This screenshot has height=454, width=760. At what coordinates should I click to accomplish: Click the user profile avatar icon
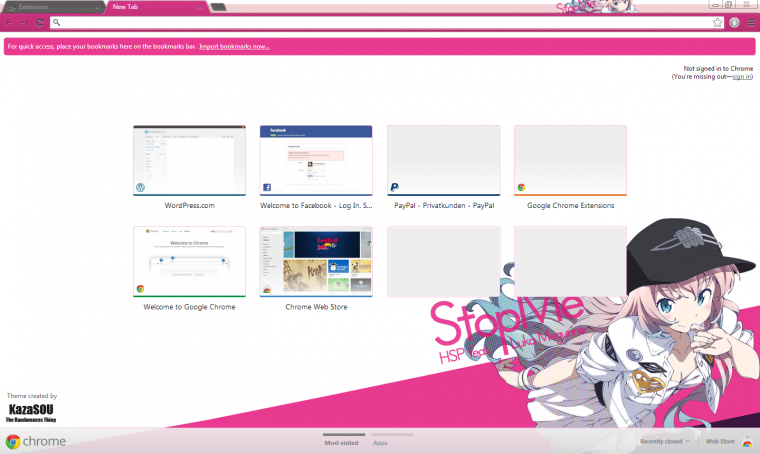tap(734, 22)
